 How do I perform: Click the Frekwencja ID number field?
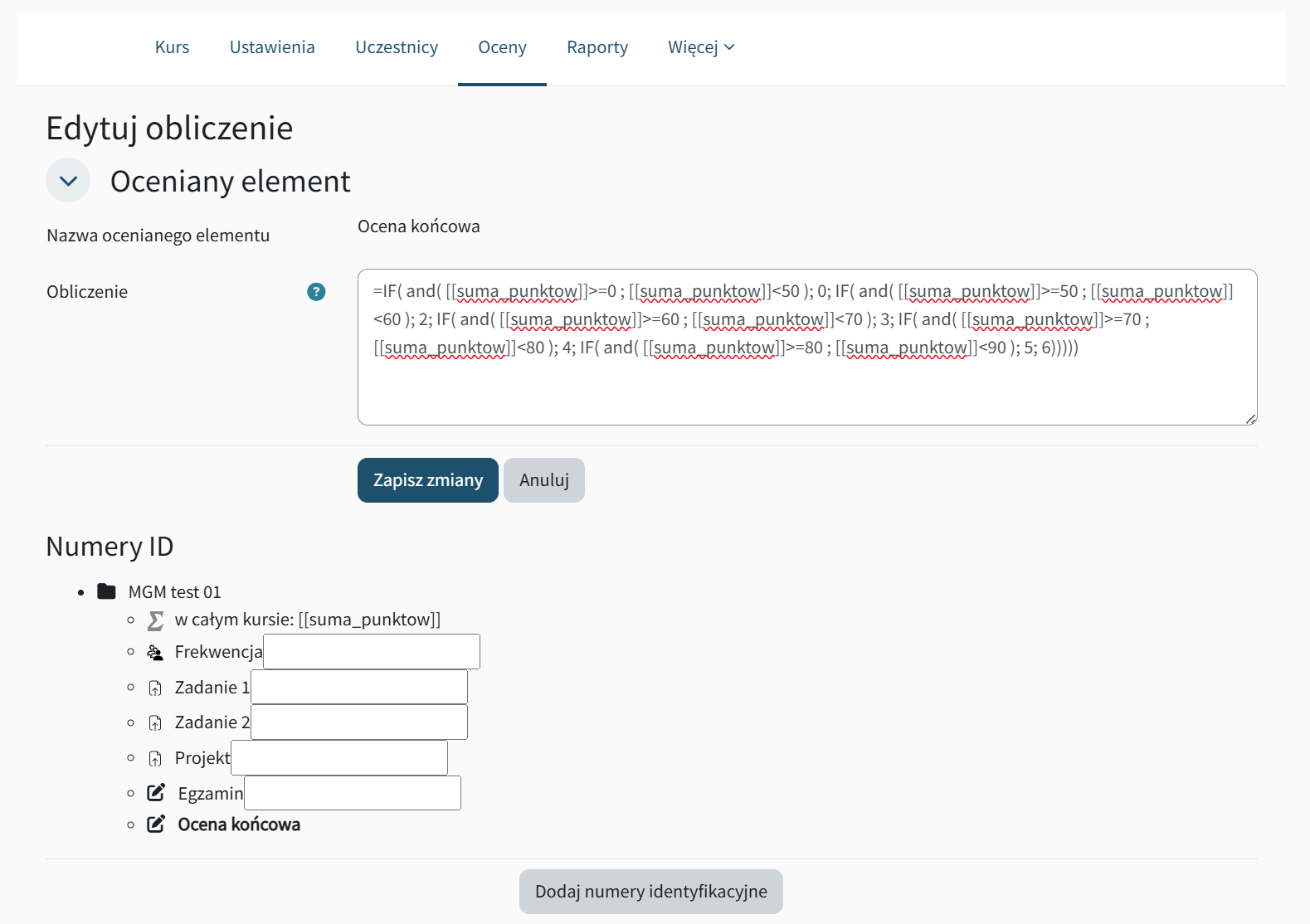[371, 652]
